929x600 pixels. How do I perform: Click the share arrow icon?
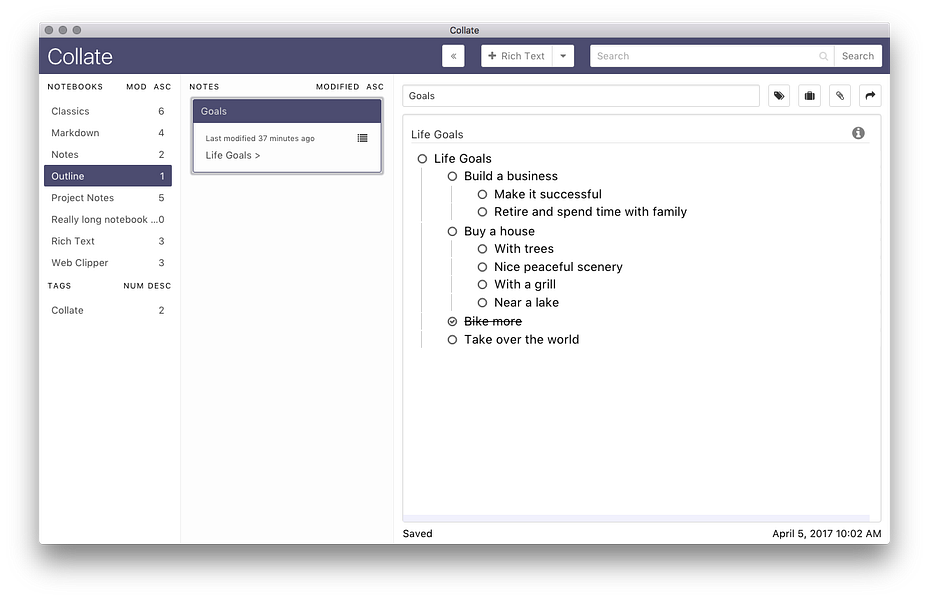[x=870, y=95]
